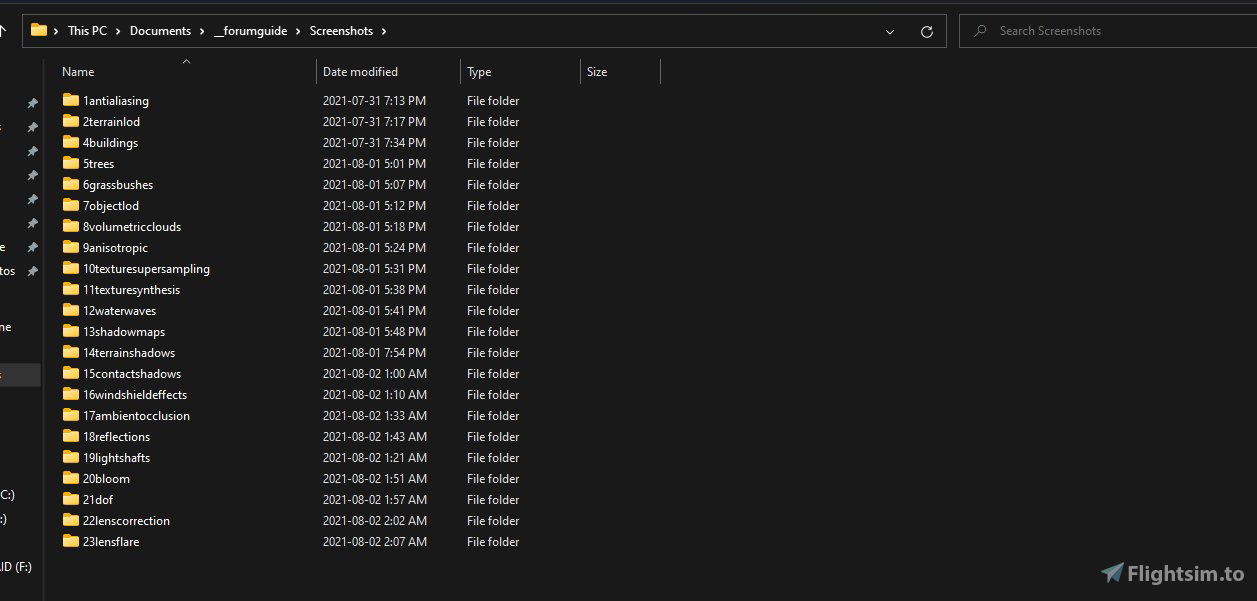Select the 14terrainshadows folder row
Viewport: 1257px width, 601px height.
(129, 352)
